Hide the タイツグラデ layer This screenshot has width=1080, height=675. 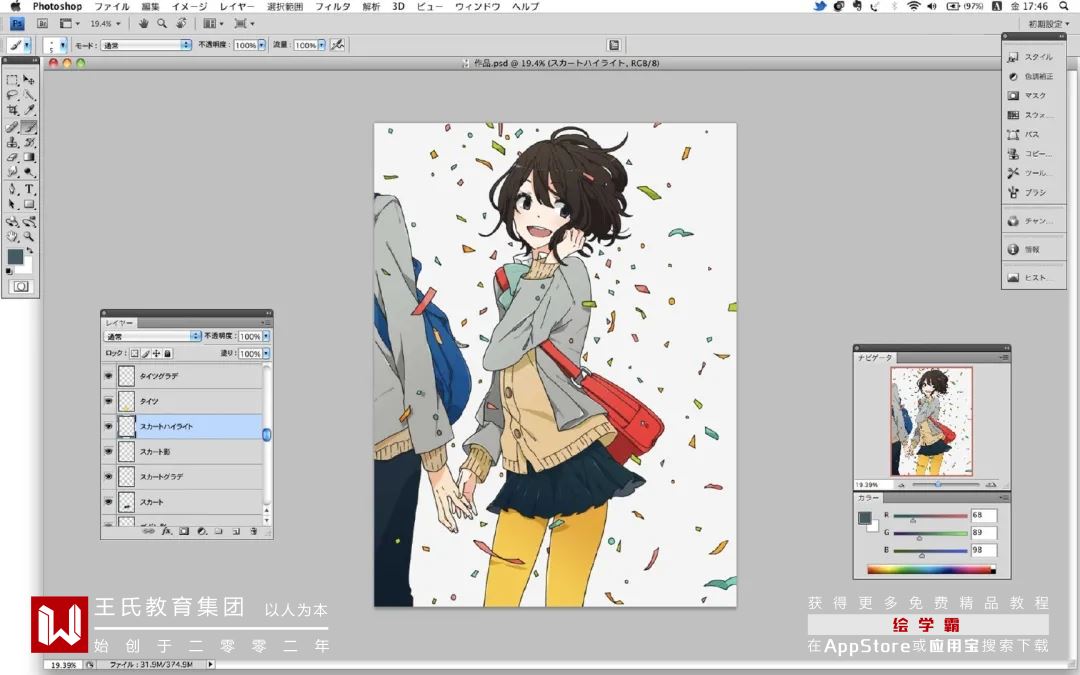(x=108, y=376)
